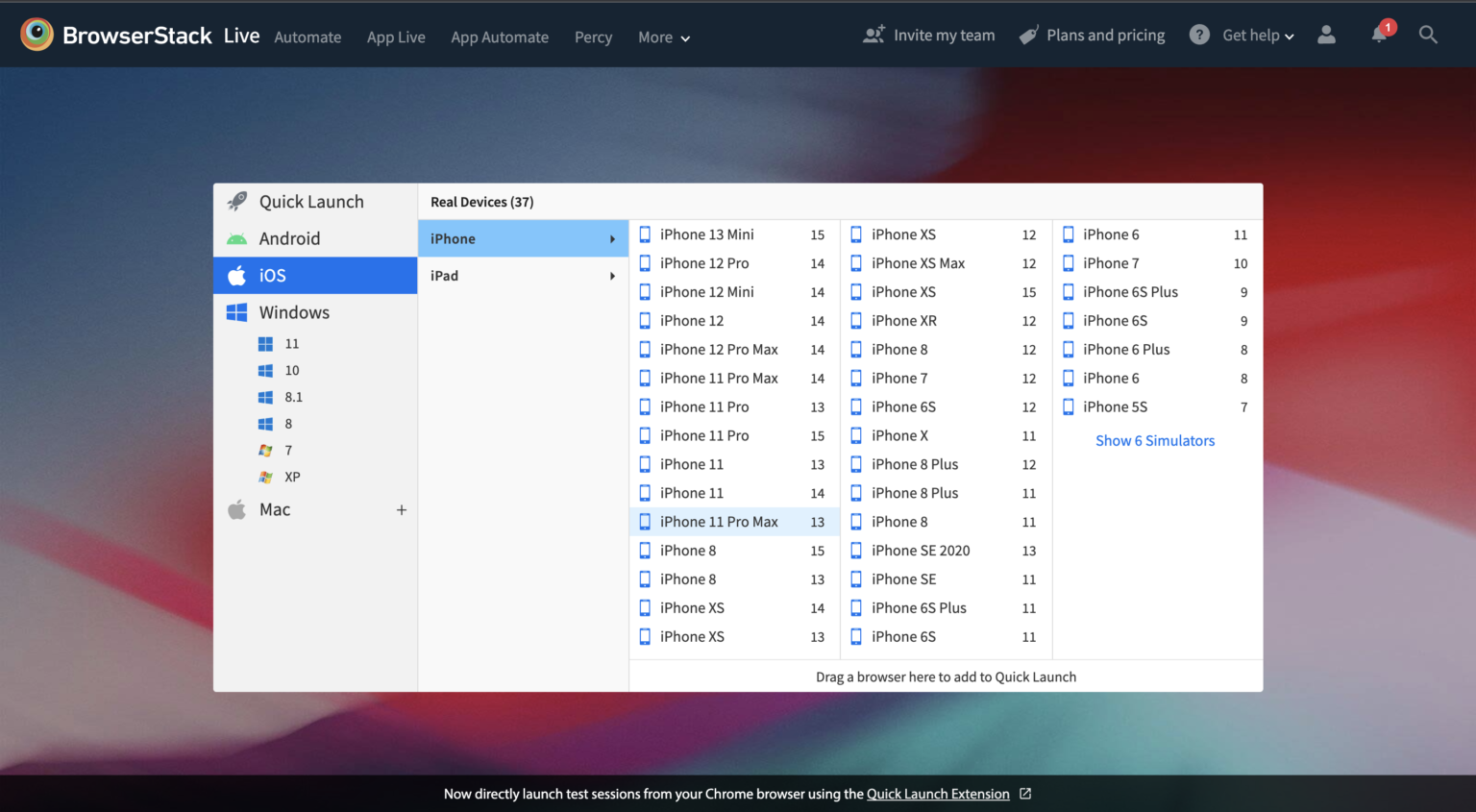Image resolution: width=1476 pixels, height=812 pixels.
Task: Select the Apple iOS icon in sidebar
Action: coord(236,275)
